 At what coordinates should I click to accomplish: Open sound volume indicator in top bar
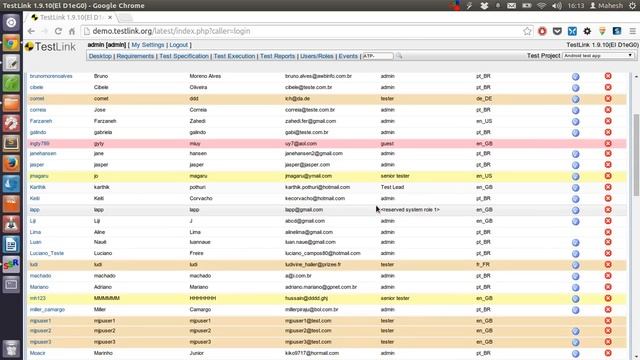[557, 6]
